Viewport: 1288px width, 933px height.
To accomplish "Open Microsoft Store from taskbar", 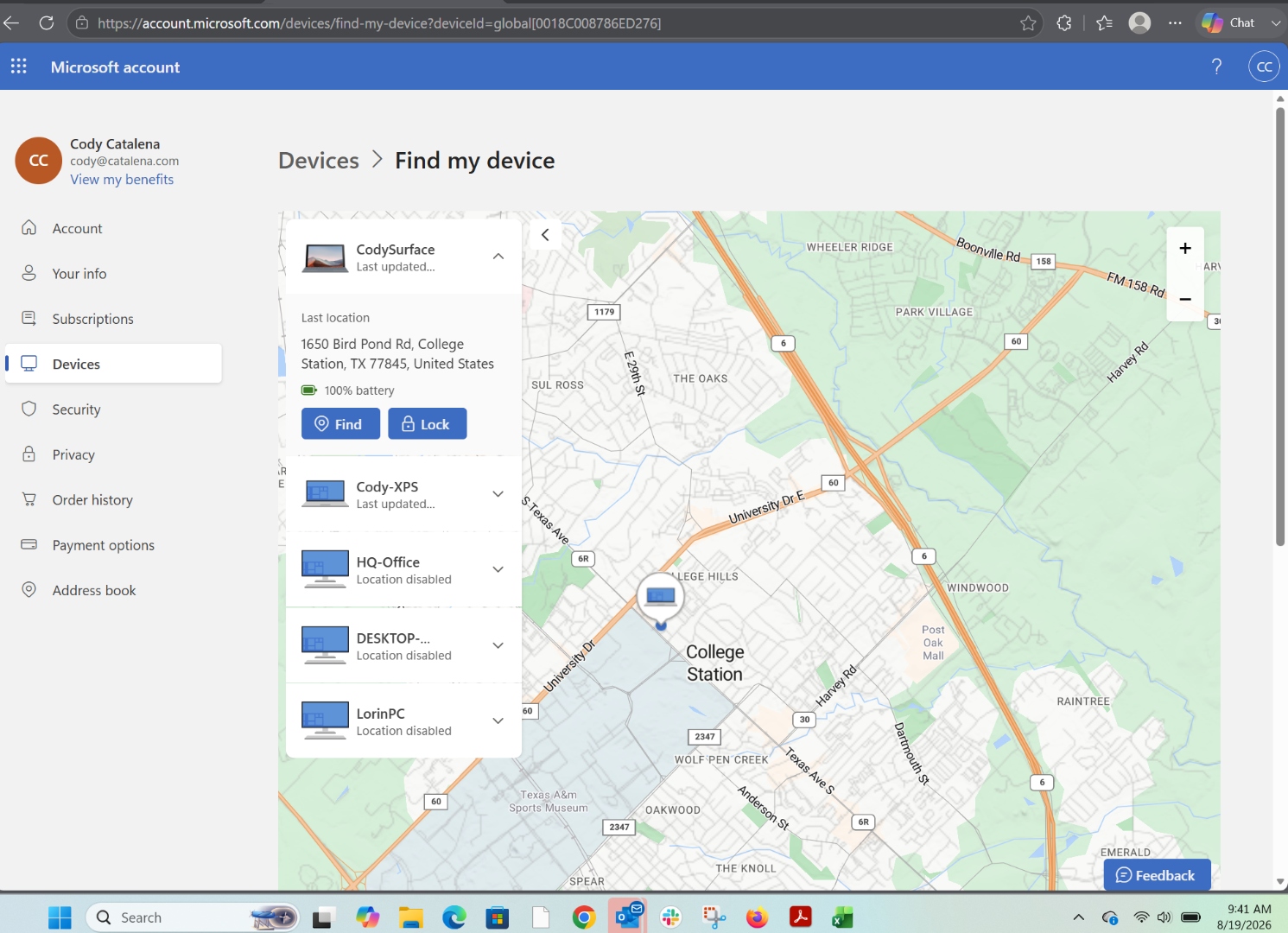I will (x=498, y=917).
